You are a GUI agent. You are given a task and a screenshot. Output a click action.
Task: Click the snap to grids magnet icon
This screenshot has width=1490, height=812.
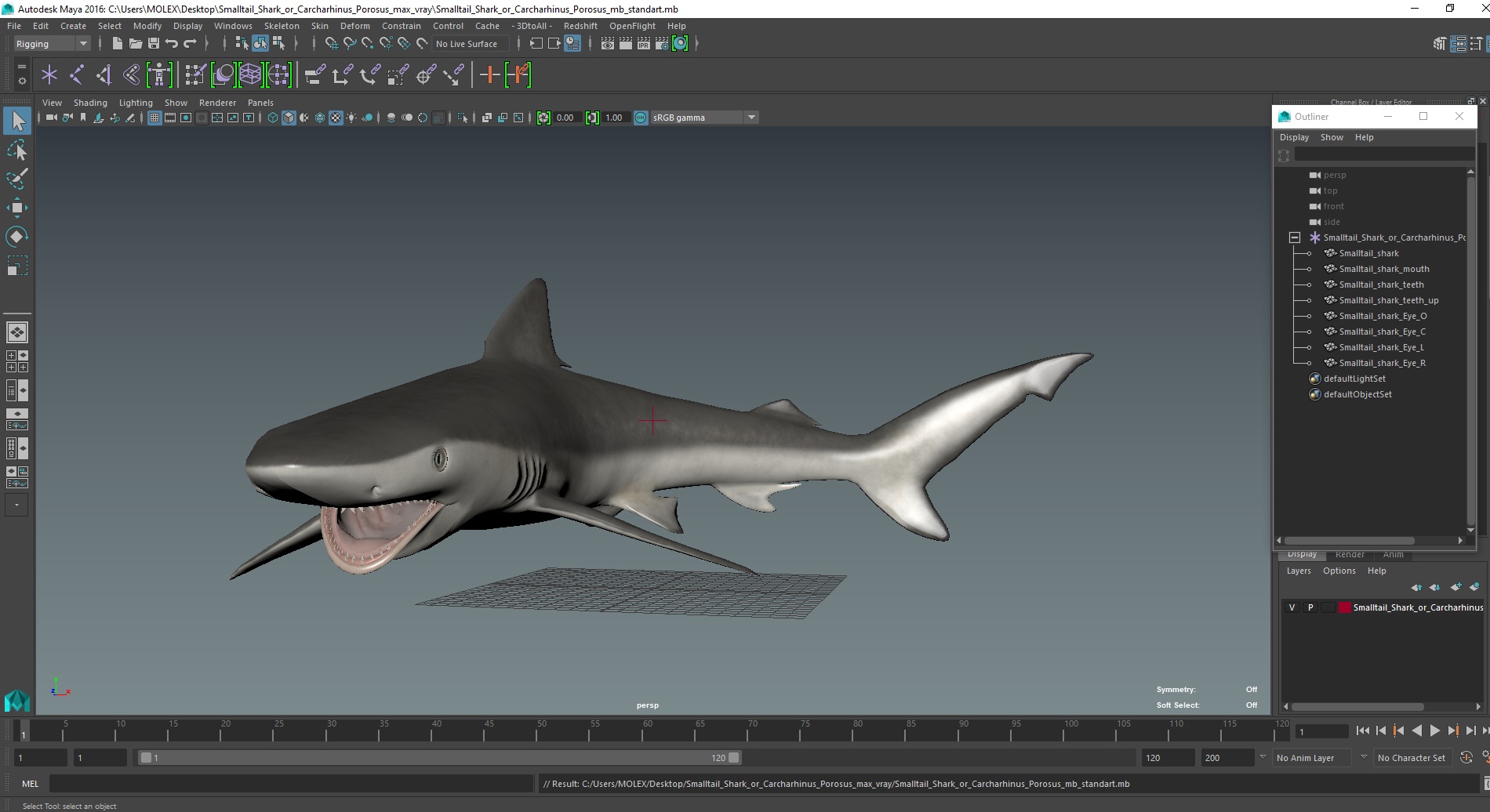tap(331, 44)
